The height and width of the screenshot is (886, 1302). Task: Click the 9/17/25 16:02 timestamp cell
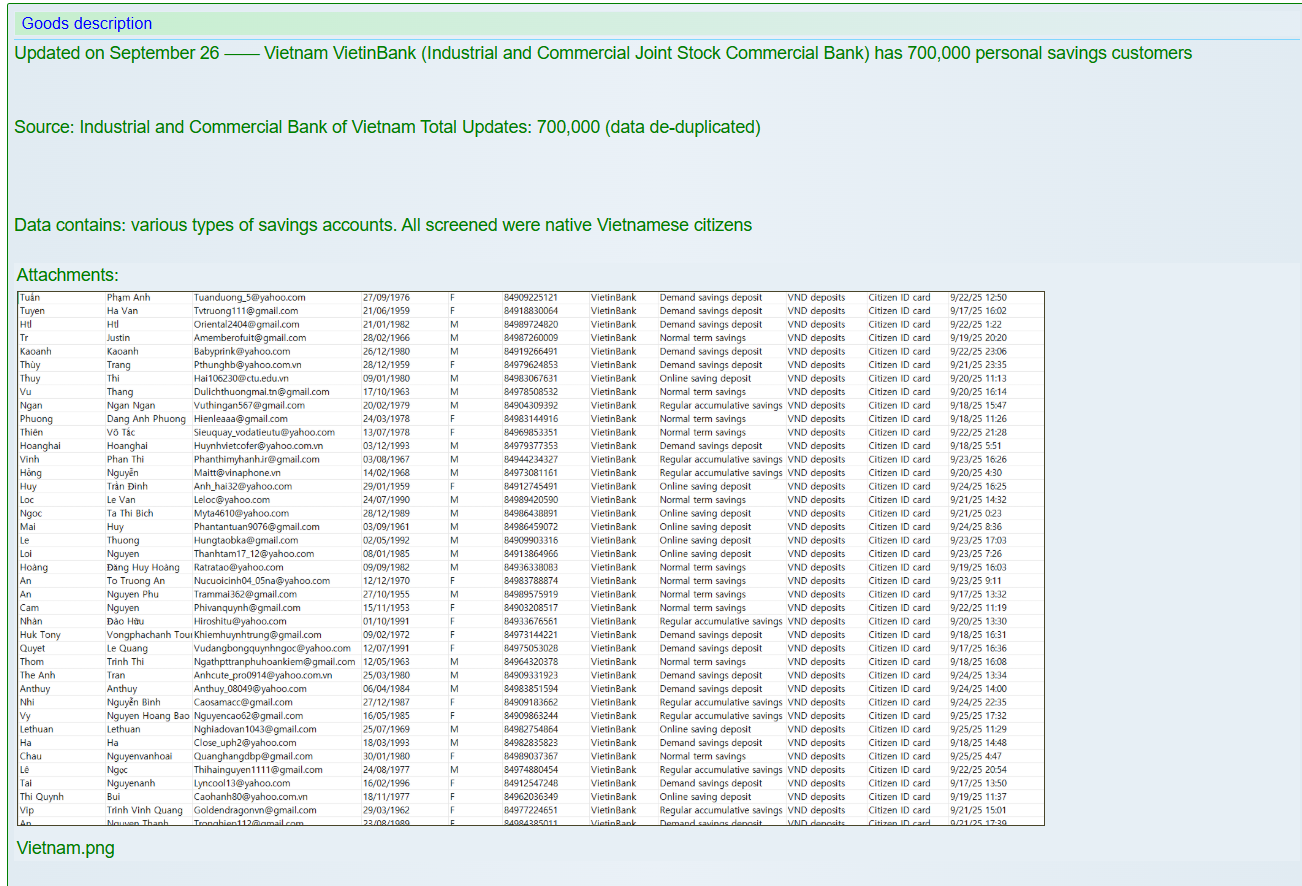click(978, 311)
